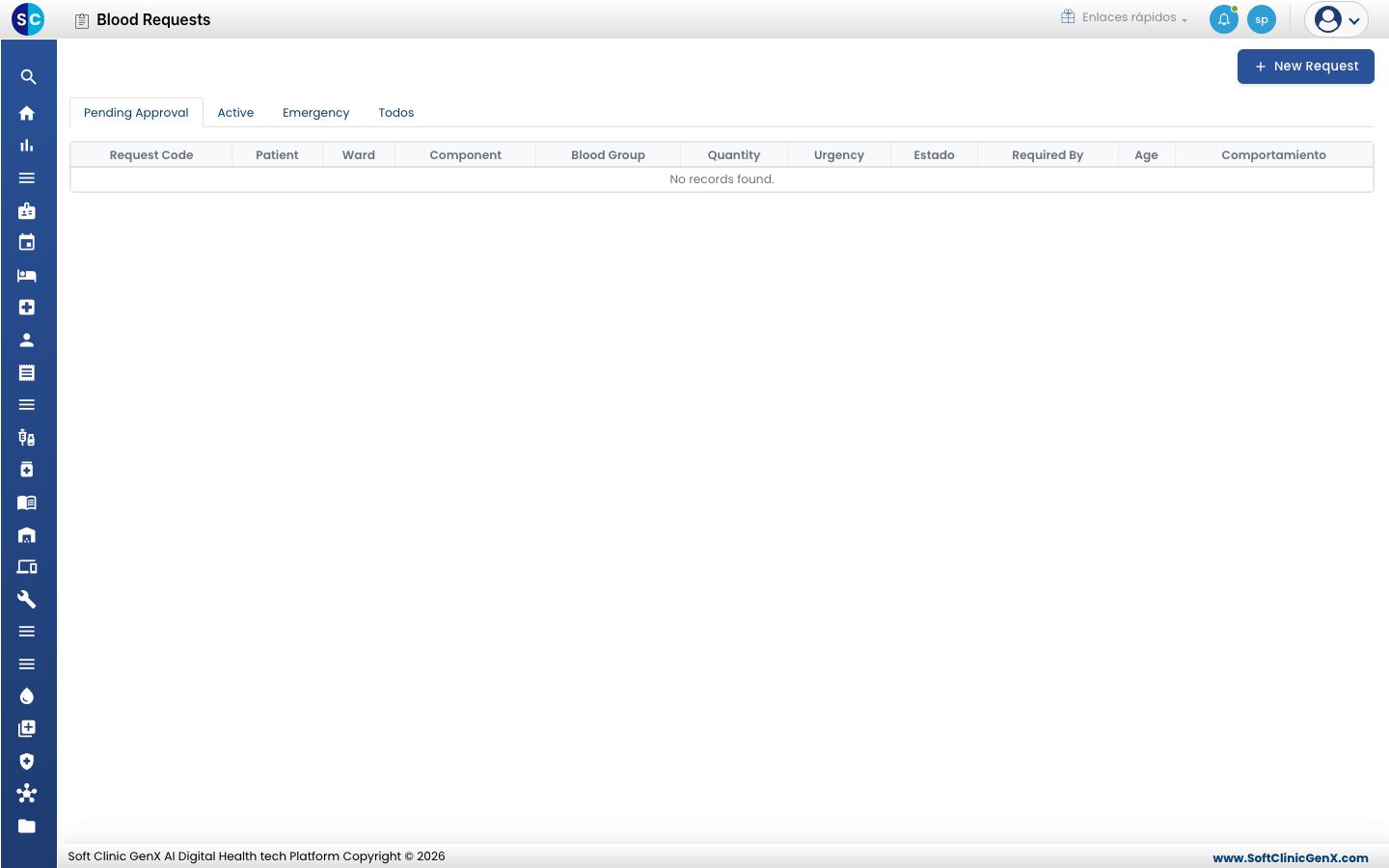The height and width of the screenshot is (868, 1389).
Task: Open the medicine bottle icon
Action: [x=27, y=470]
